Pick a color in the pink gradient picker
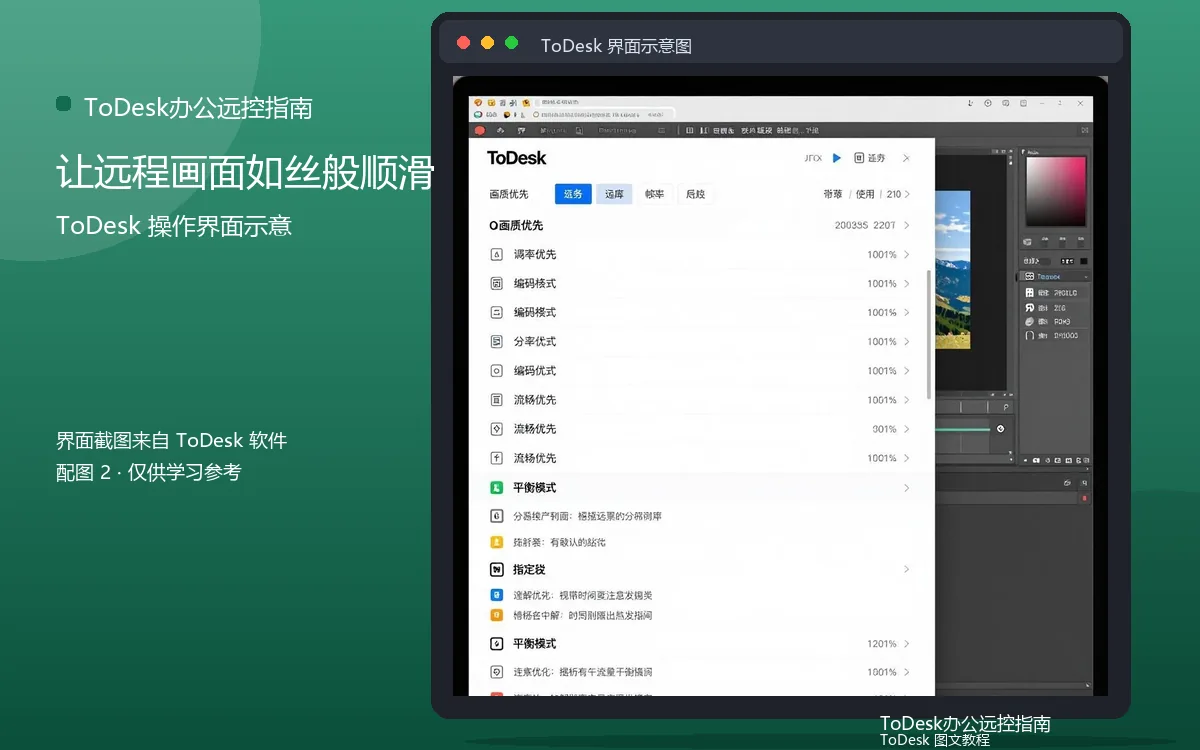The width and height of the screenshot is (1200, 750). click(1056, 192)
